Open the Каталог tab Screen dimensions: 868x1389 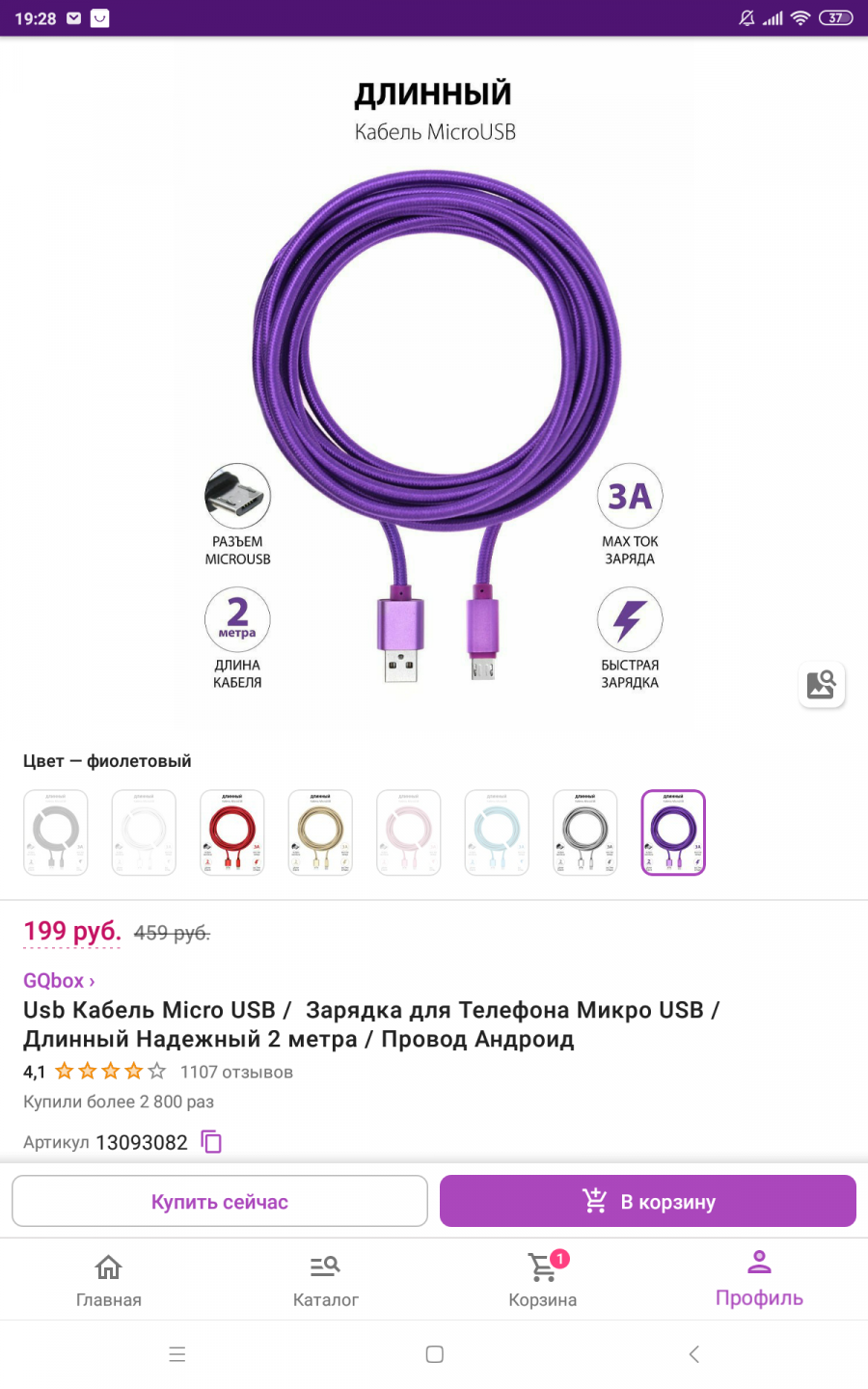pyautogui.click(x=326, y=1280)
